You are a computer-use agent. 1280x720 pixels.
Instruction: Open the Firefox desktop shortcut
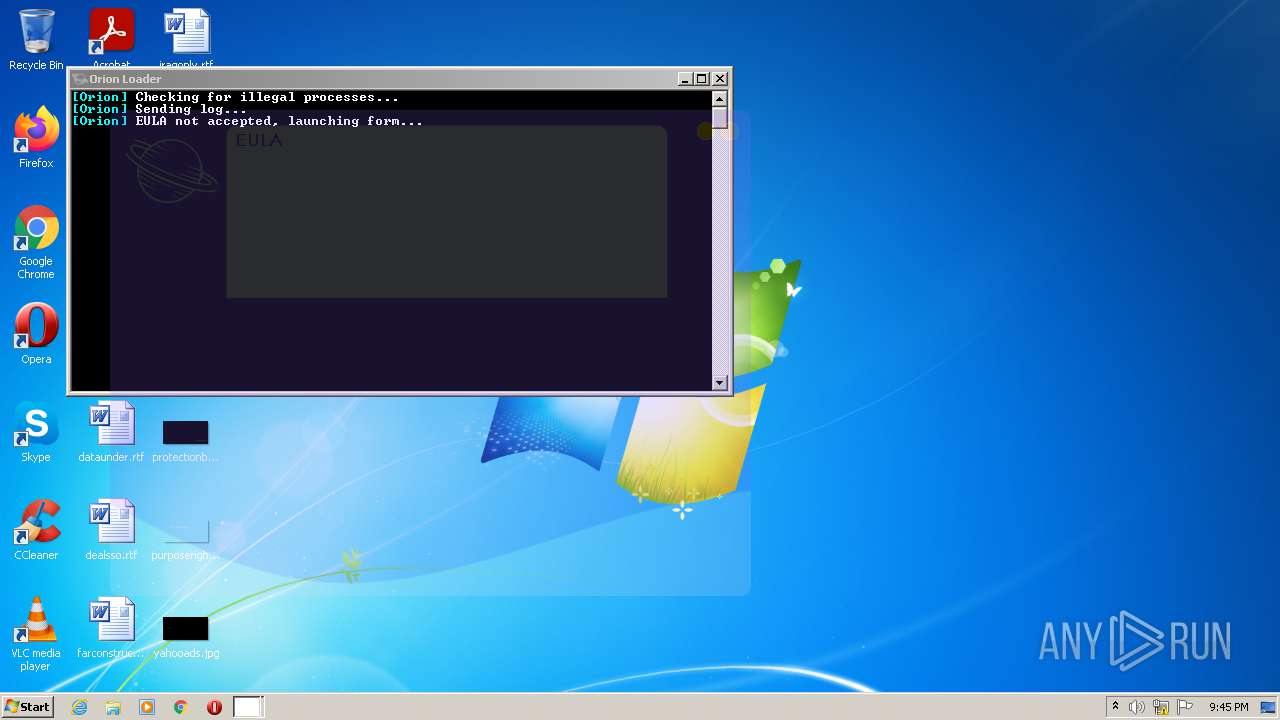click(x=36, y=138)
